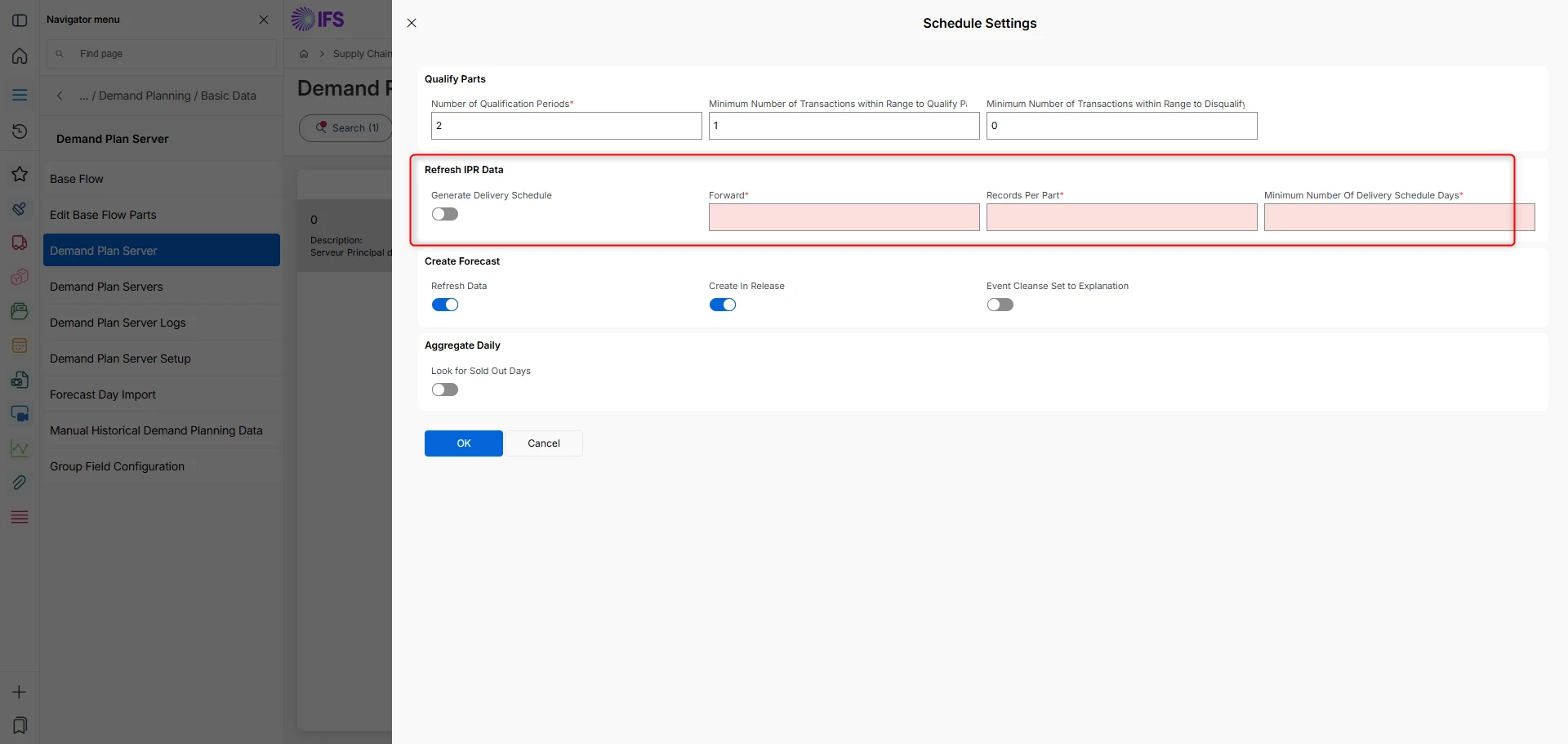This screenshot has width=1568, height=744.
Task: Open the Home icon in left sidebar
Action: 20,56
